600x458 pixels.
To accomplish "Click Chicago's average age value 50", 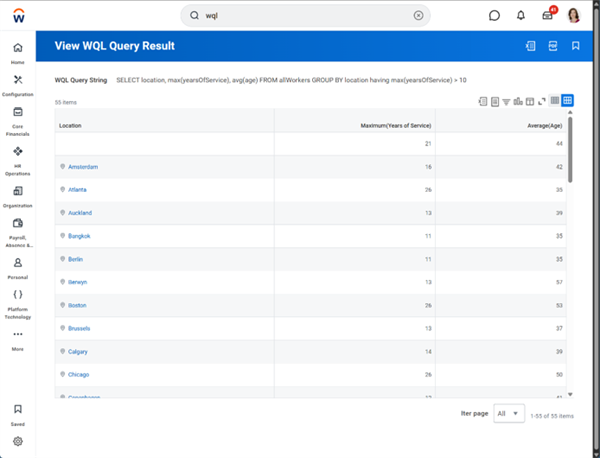I will click(559, 375).
